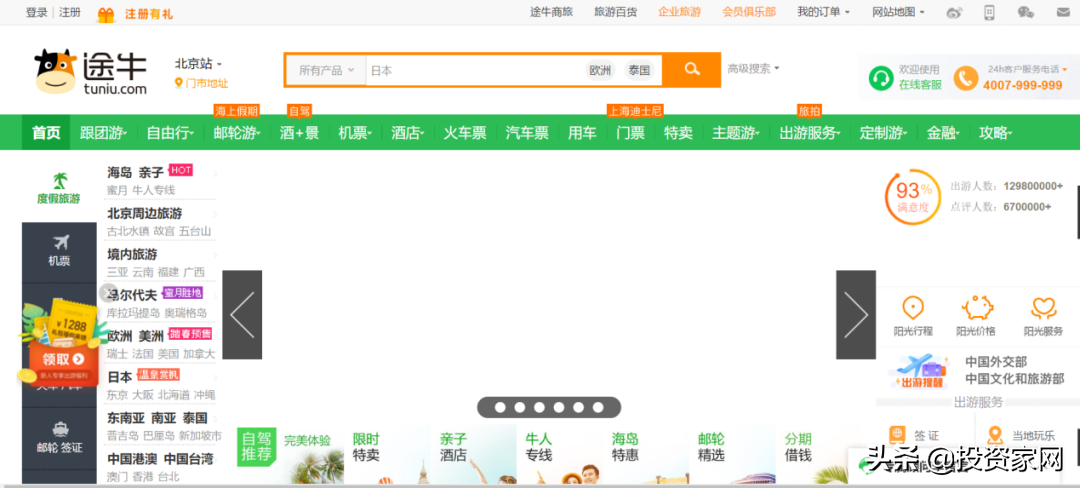Open the 亲子酒店 promo tile
Viewport: 1080px width, 488px height.
(473, 456)
